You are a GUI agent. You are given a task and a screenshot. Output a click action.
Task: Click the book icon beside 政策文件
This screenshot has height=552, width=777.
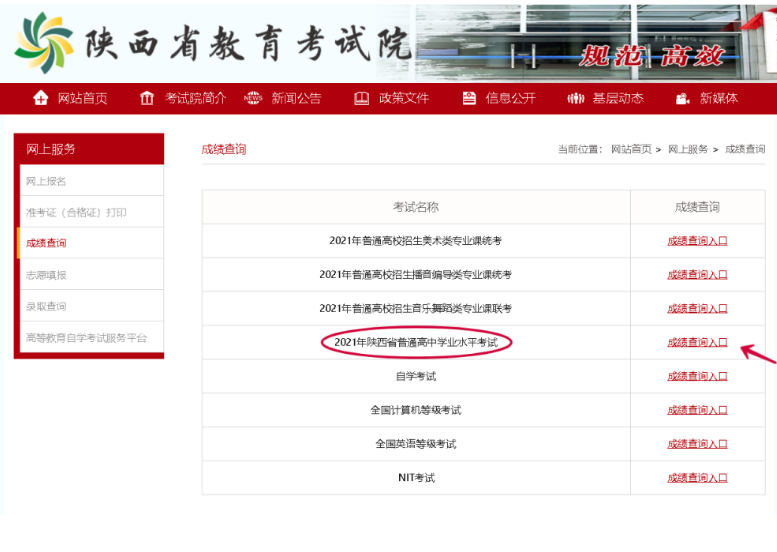click(x=362, y=98)
